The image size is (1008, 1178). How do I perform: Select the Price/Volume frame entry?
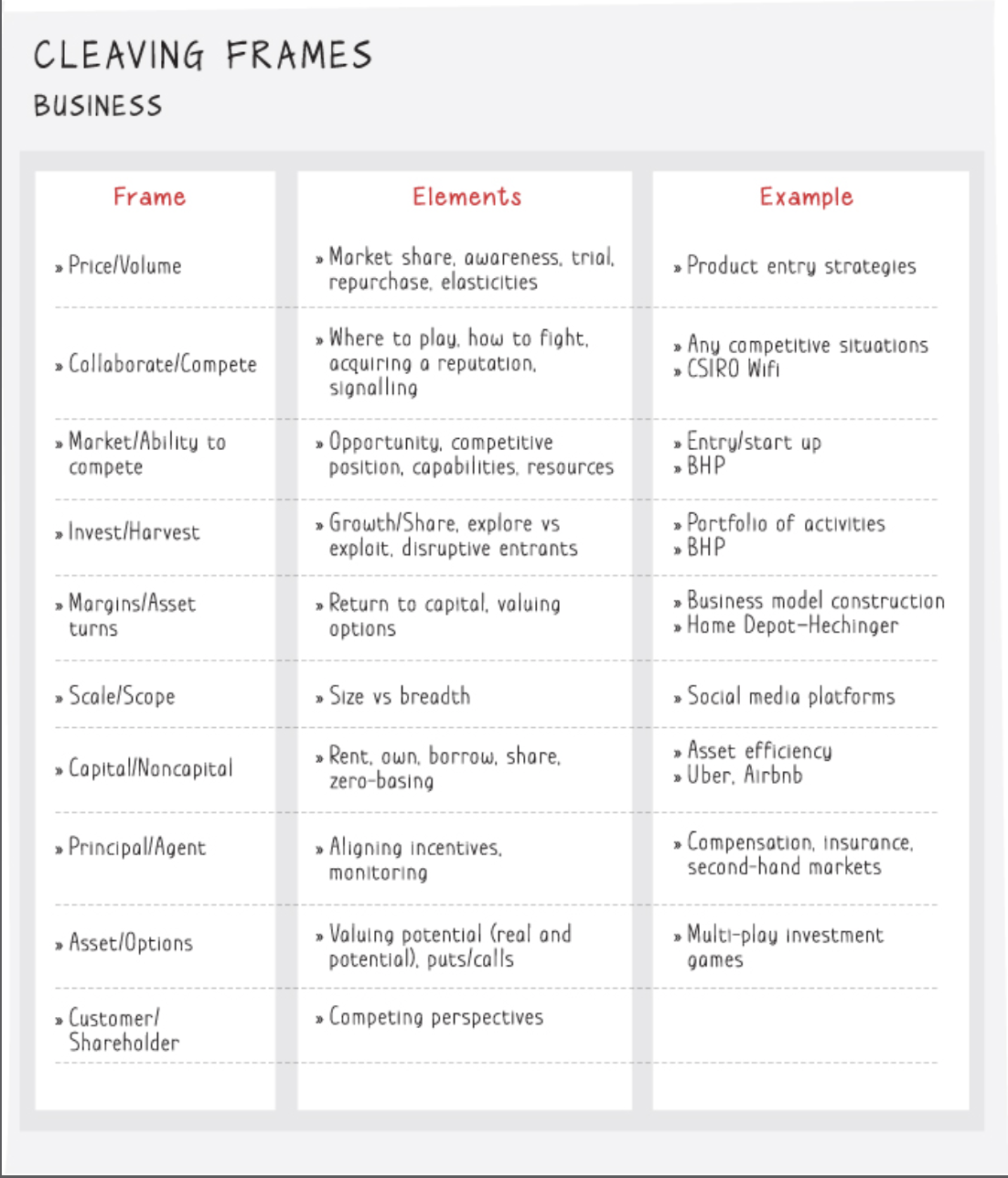pyautogui.click(x=124, y=266)
